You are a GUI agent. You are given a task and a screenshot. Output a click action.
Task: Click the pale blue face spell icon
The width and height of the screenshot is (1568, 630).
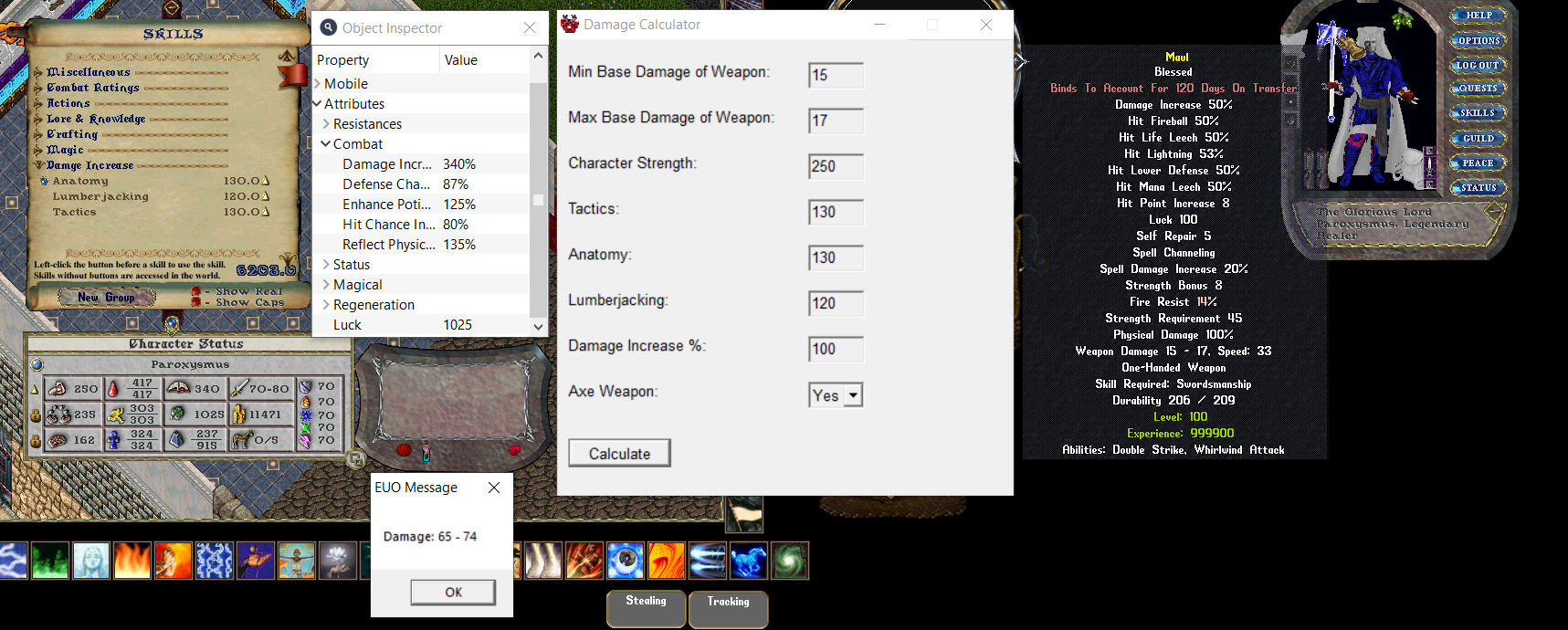(x=91, y=561)
